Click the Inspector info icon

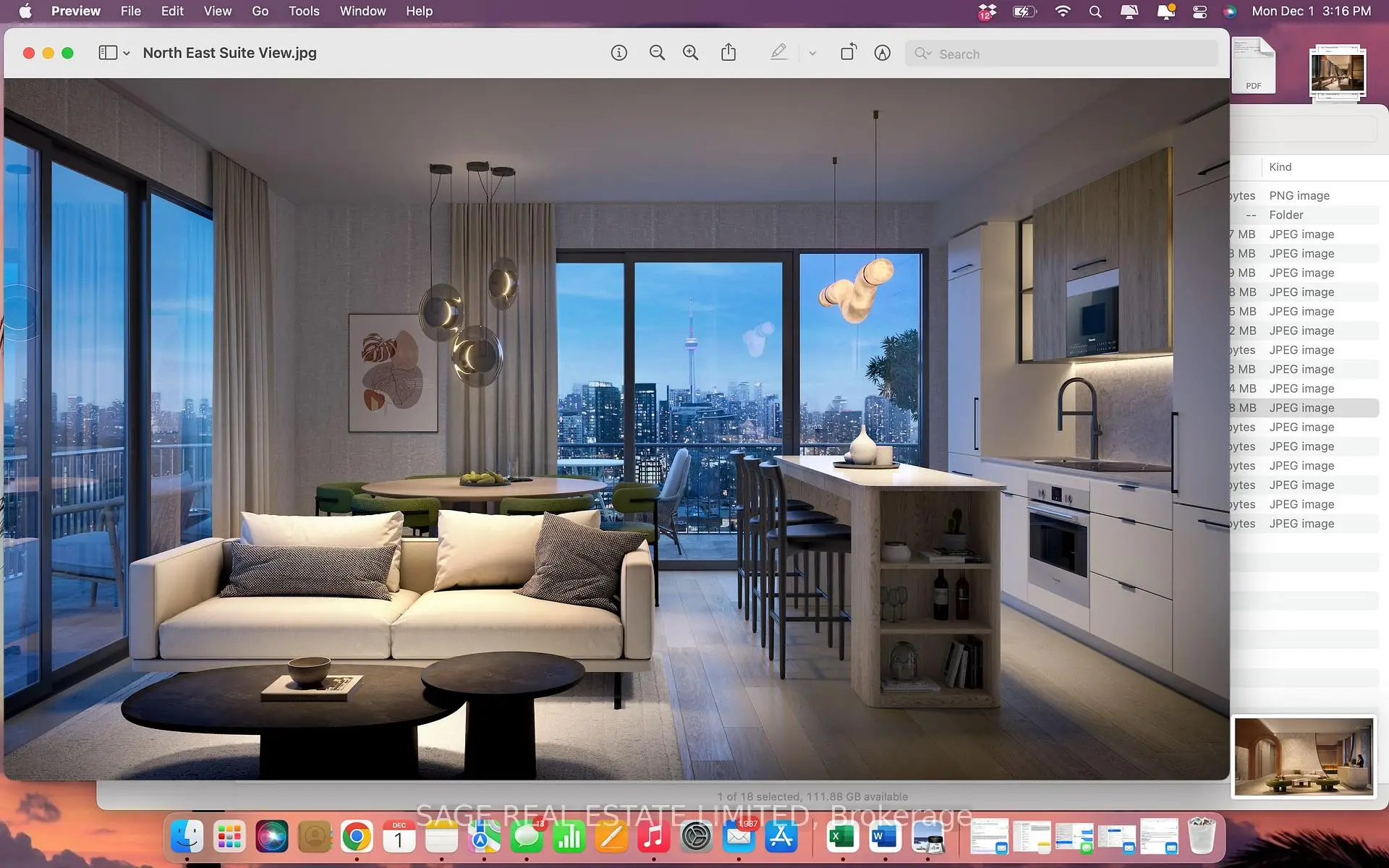(x=619, y=53)
